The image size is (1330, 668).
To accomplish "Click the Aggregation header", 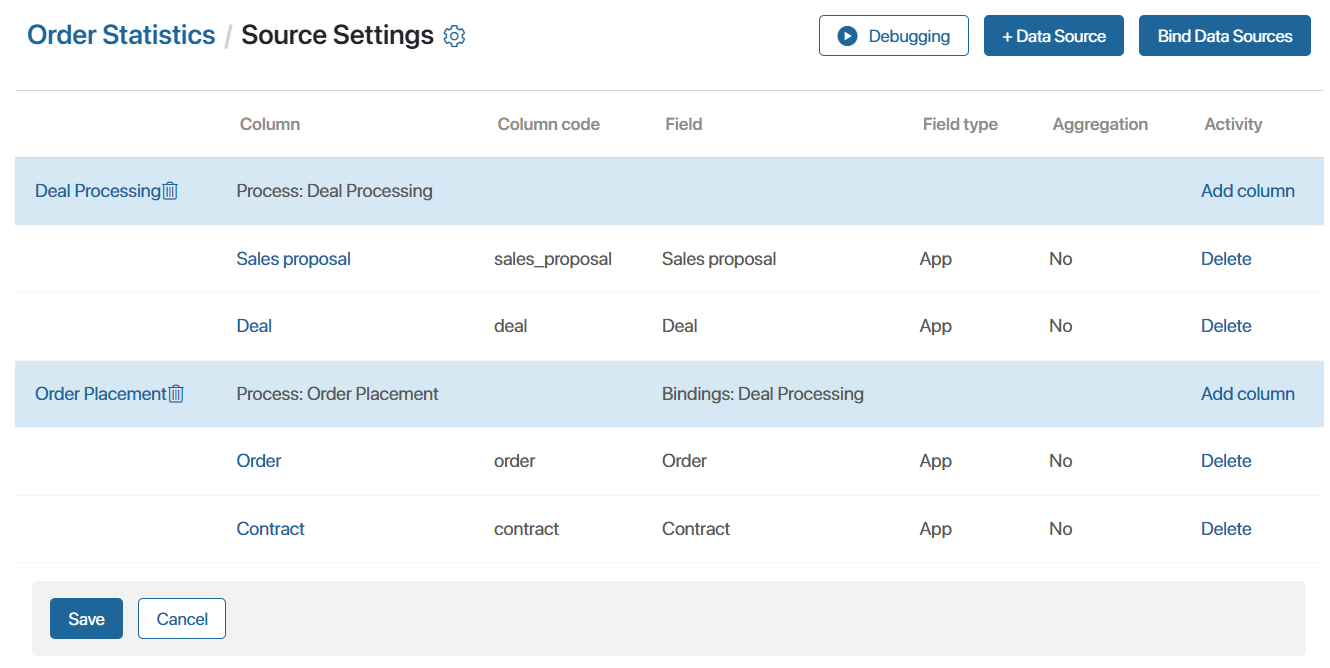I will coord(1100,125).
